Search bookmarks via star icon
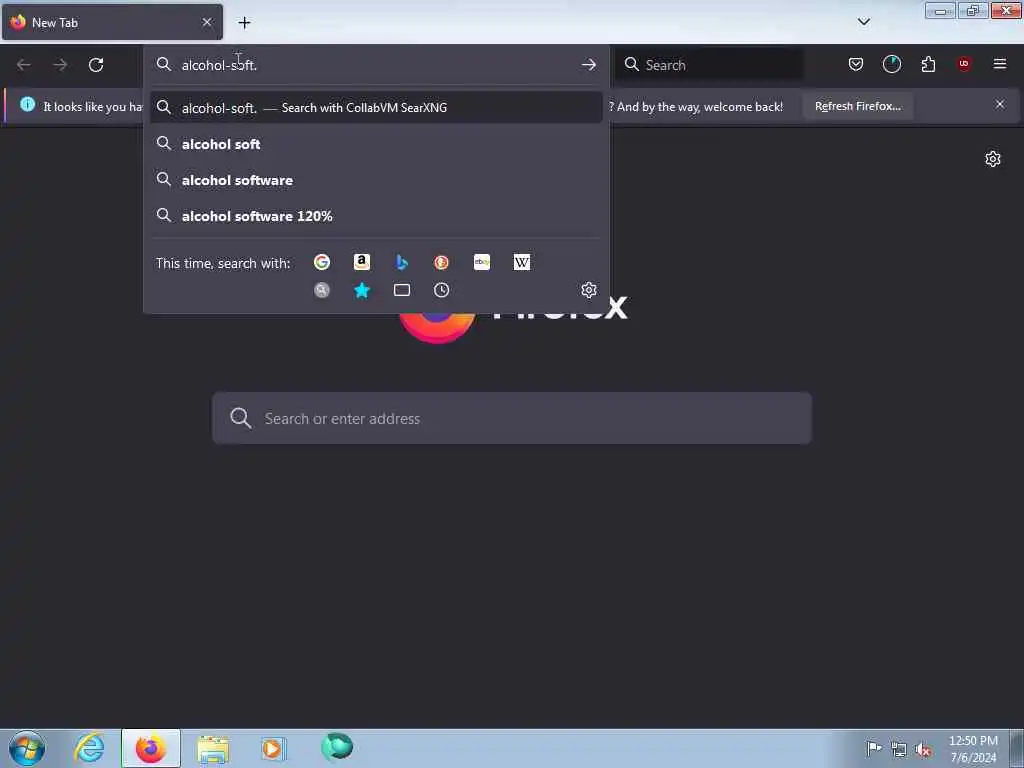This screenshot has width=1024, height=768. click(x=362, y=290)
